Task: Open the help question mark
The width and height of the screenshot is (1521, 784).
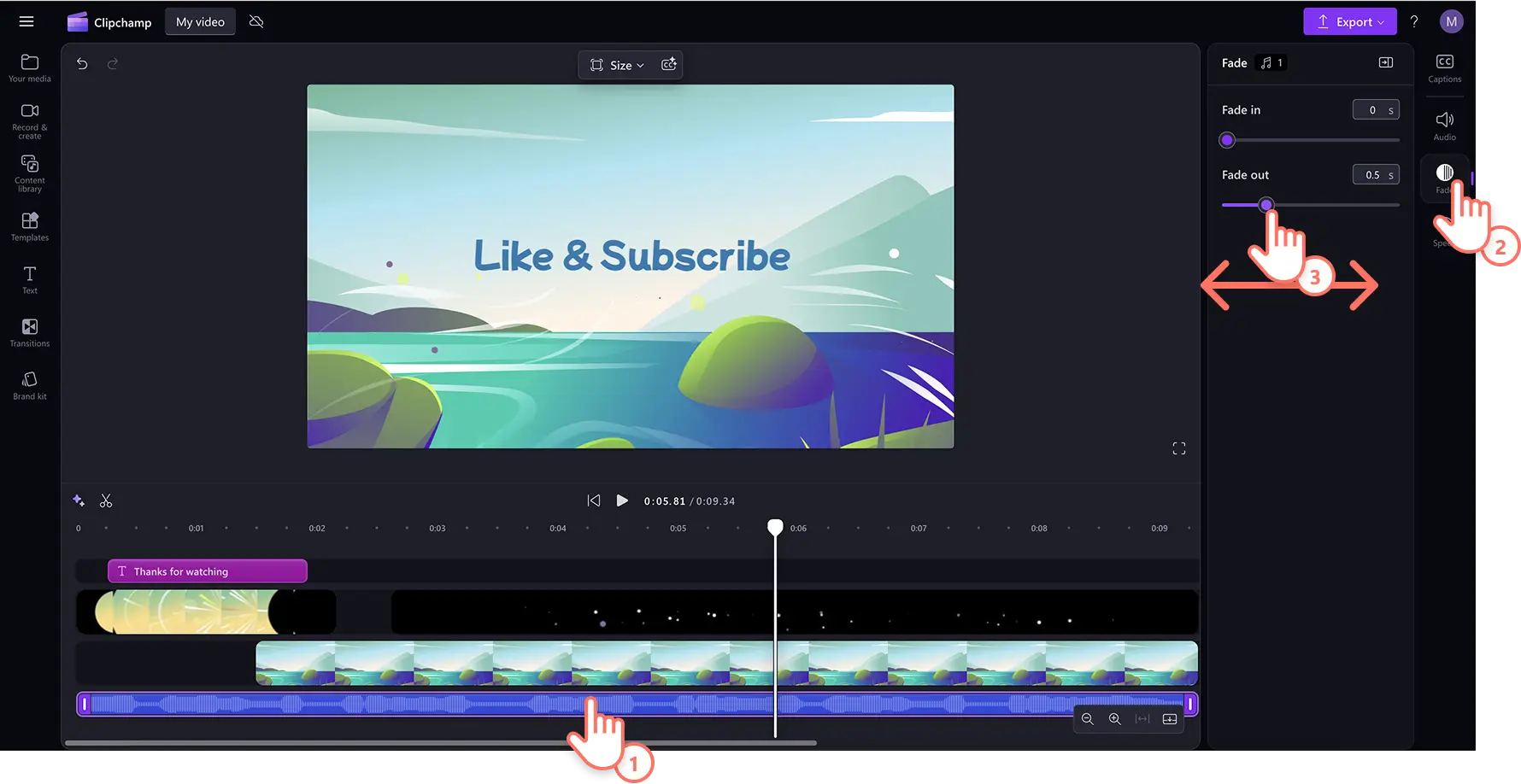Action: (1414, 22)
